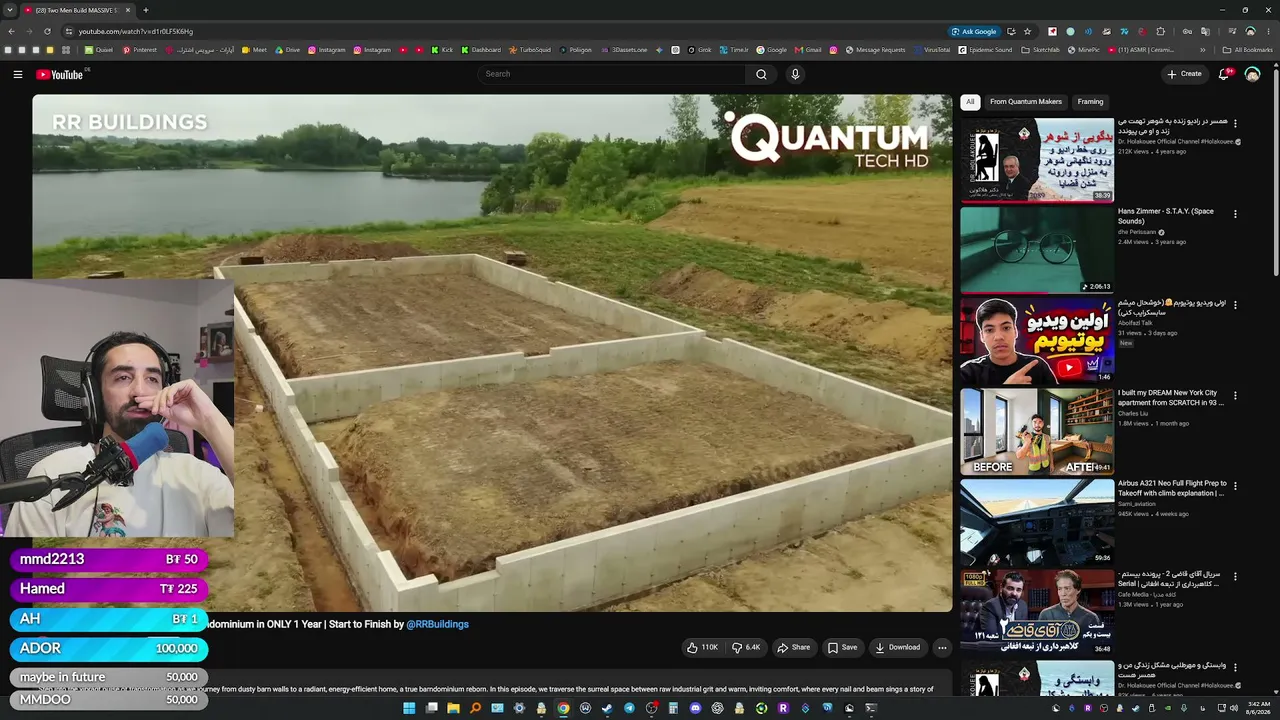Image resolution: width=1280 pixels, height=720 pixels.
Task: Open the TurboSquid bookmark
Action: 529,50
